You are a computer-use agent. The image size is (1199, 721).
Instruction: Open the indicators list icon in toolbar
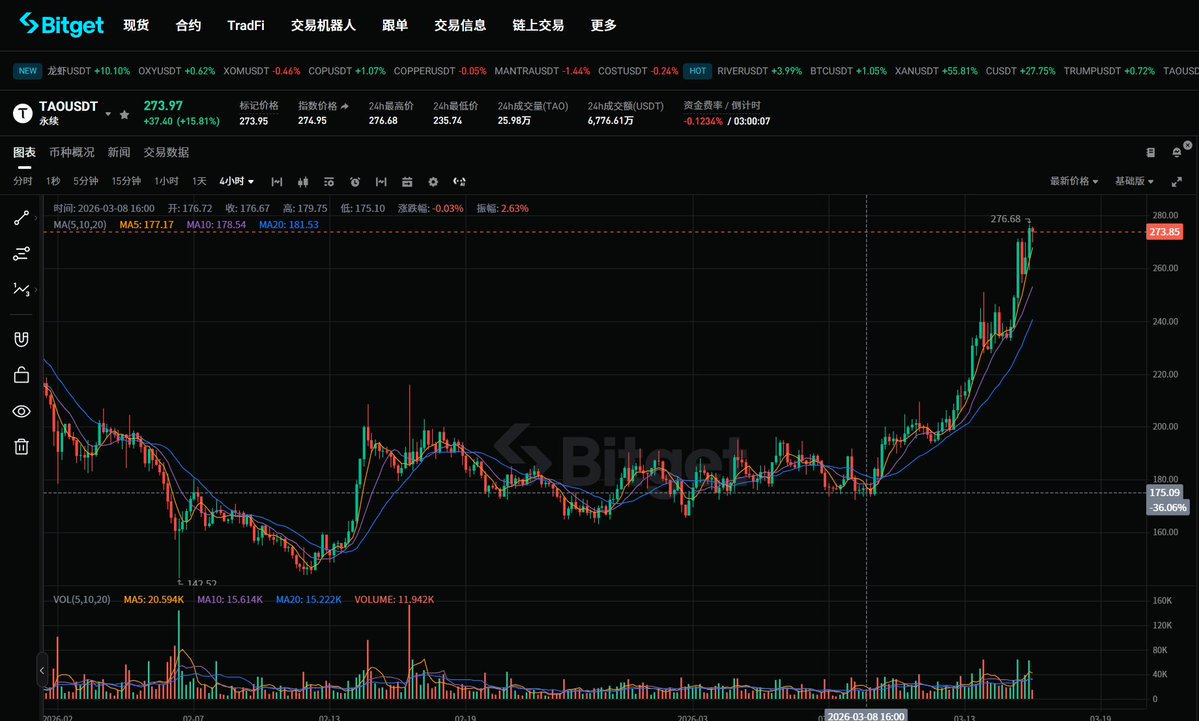pyautogui.click(x=329, y=182)
